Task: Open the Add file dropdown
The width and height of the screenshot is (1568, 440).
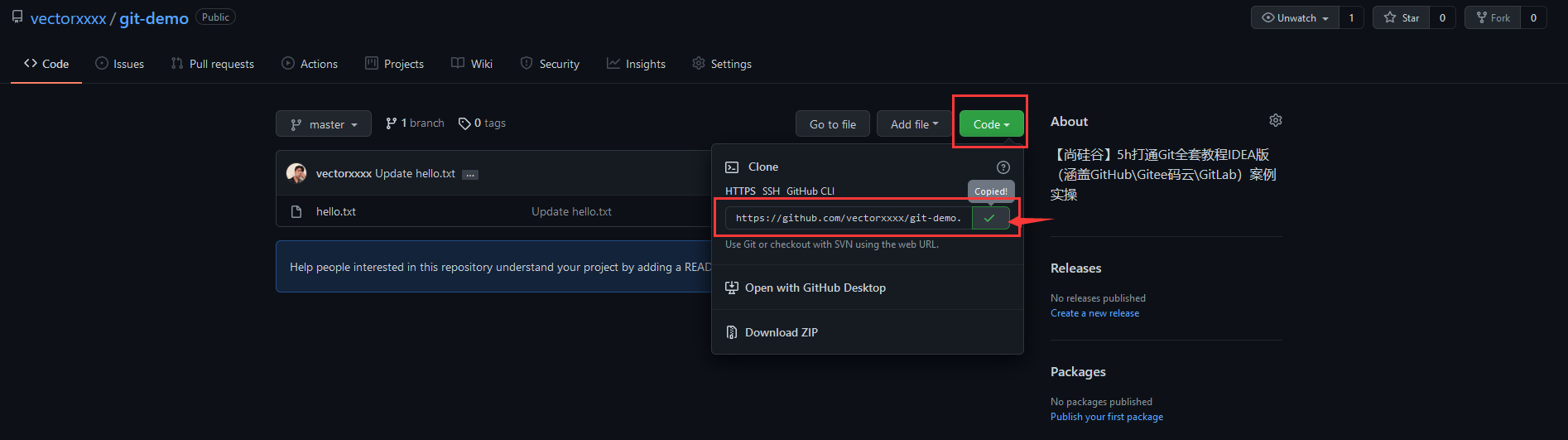Action: (x=914, y=124)
